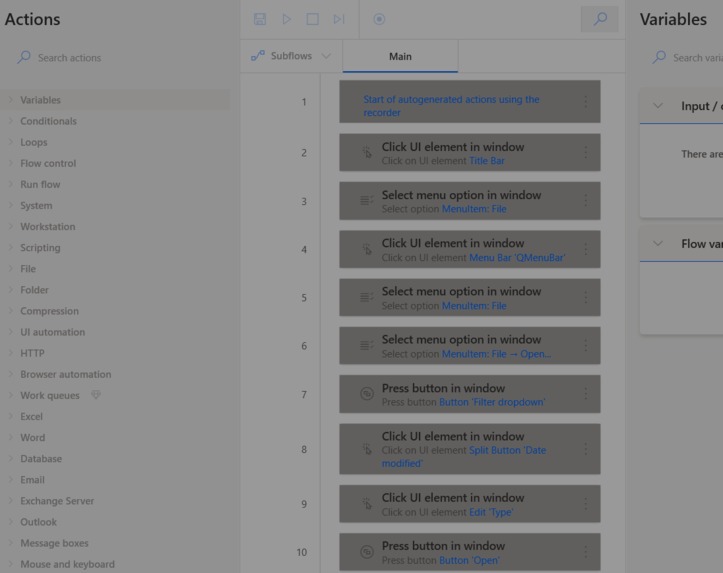Select the Flow control group
The image size is (723, 573).
pos(48,163)
